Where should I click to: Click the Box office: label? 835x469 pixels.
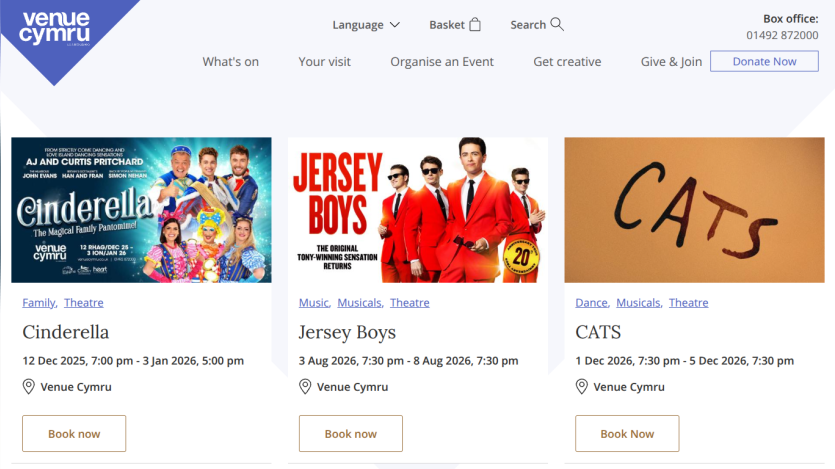tap(791, 19)
